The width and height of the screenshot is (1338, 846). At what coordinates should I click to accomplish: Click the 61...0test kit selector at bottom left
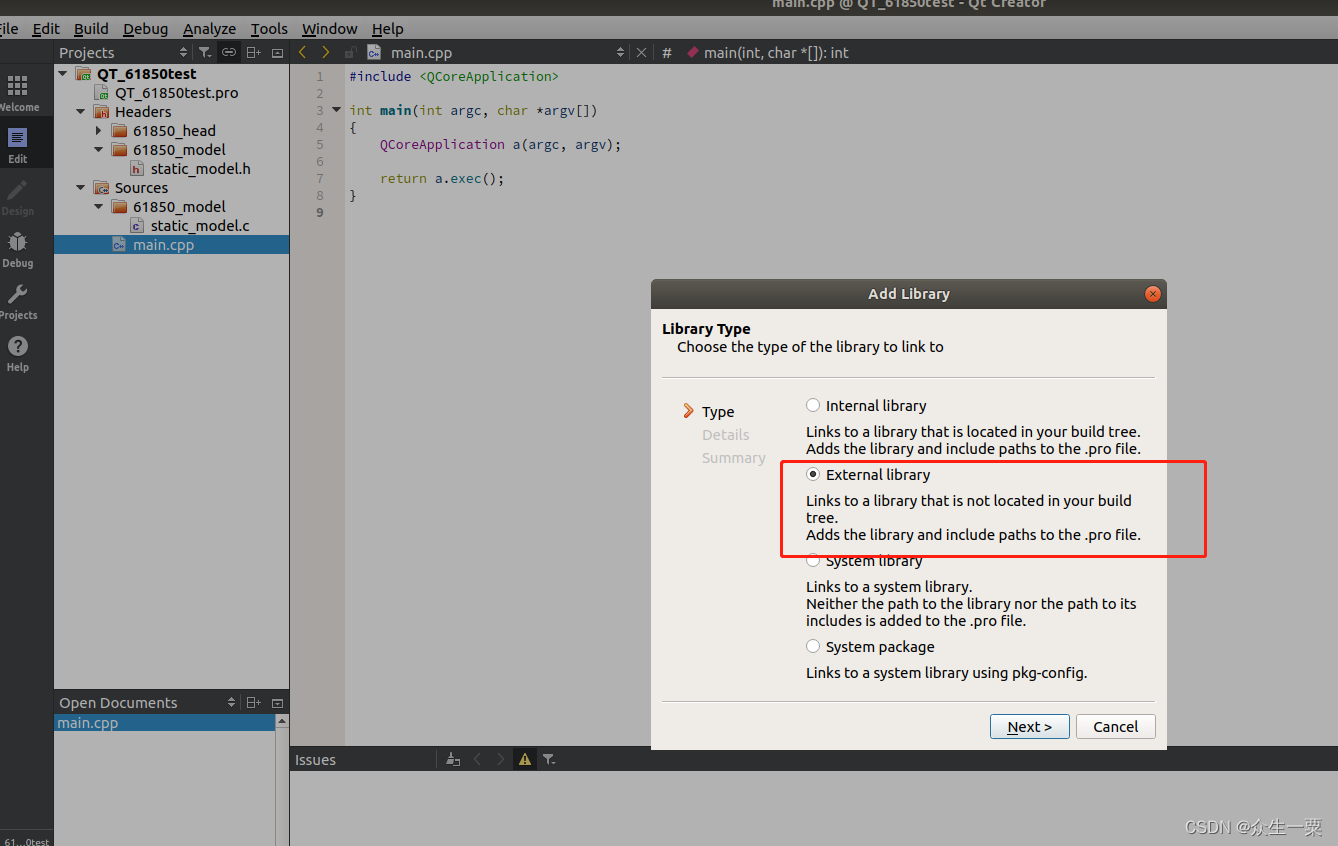[x=26, y=841]
